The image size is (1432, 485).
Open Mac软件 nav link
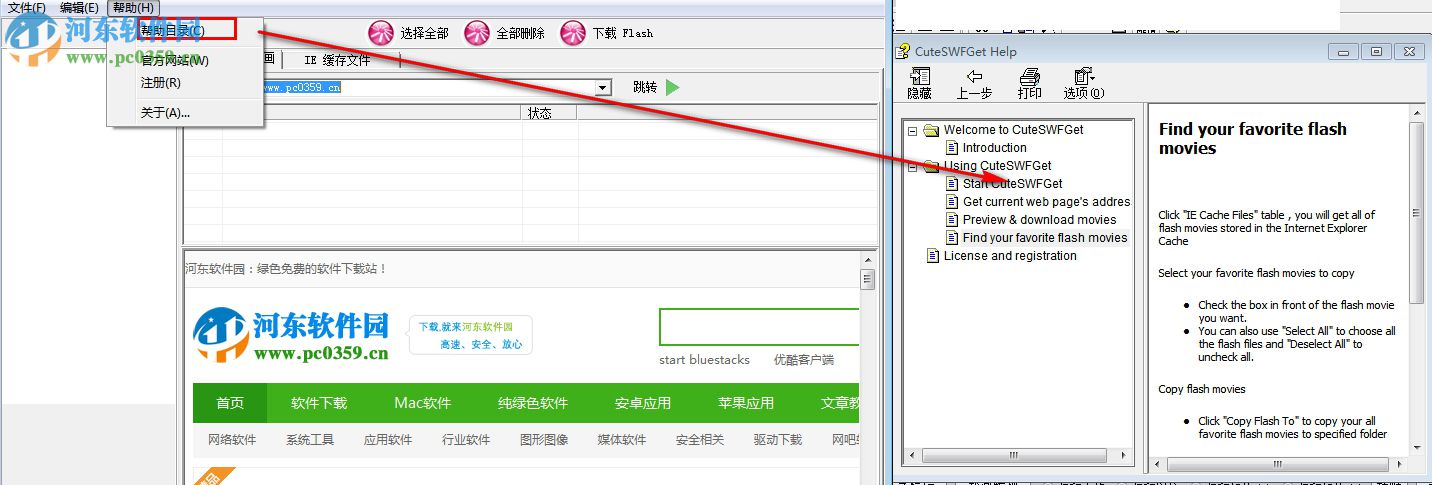(x=423, y=403)
